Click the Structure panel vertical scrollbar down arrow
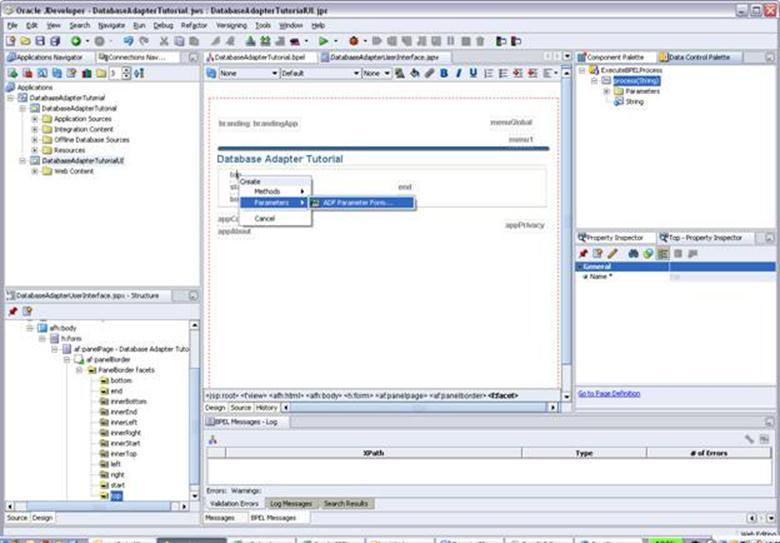The image size is (780, 543). (x=195, y=496)
